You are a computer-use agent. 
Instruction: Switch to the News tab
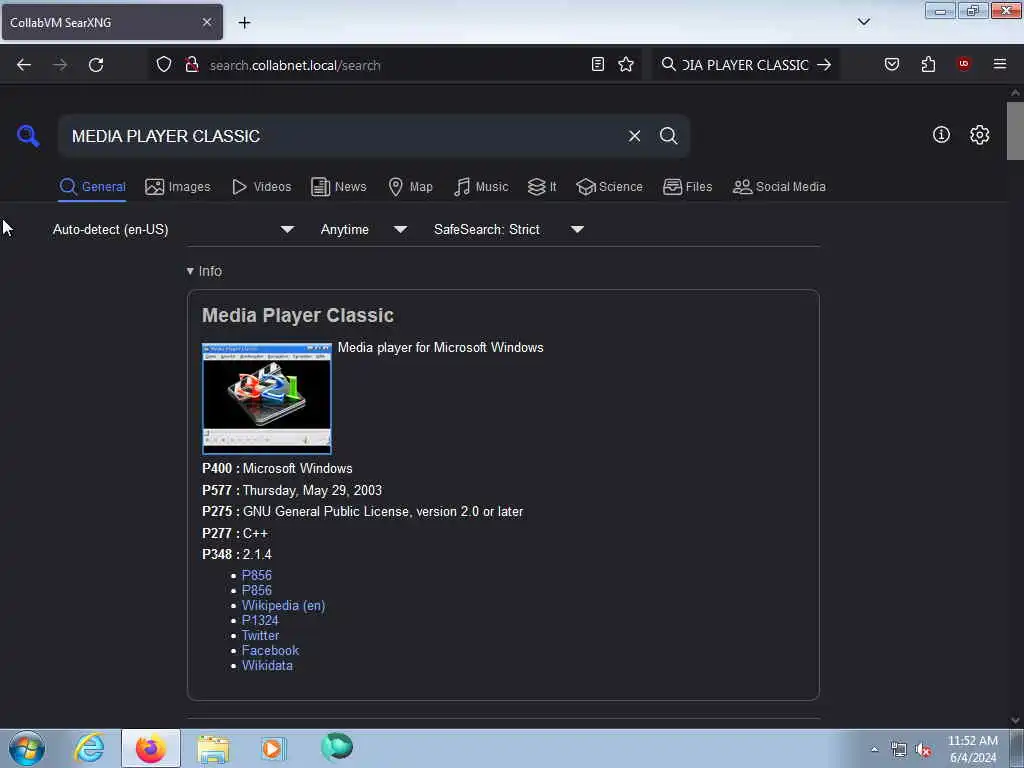tap(338, 187)
